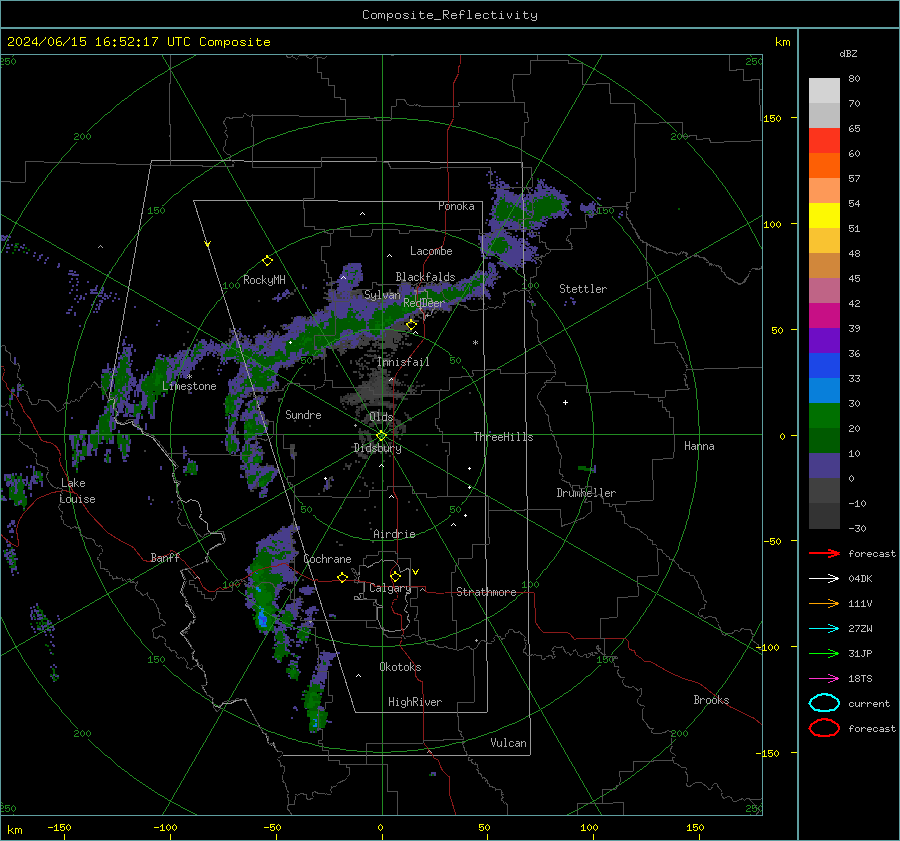Click the yellow diamond marker near Cochrane
Image resolution: width=900 pixels, height=841 pixels.
tap(342, 577)
